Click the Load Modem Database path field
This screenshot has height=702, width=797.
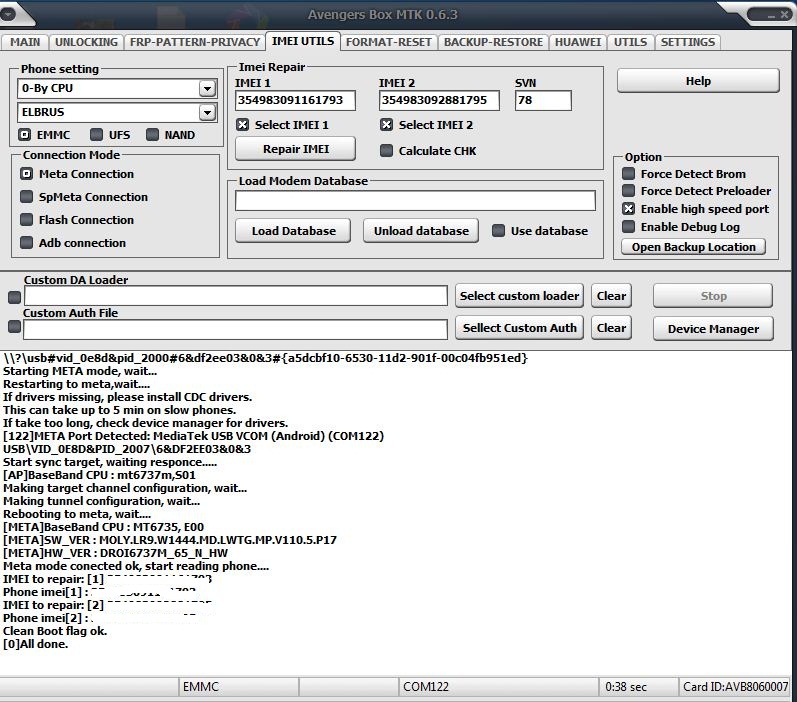[x=415, y=201]
